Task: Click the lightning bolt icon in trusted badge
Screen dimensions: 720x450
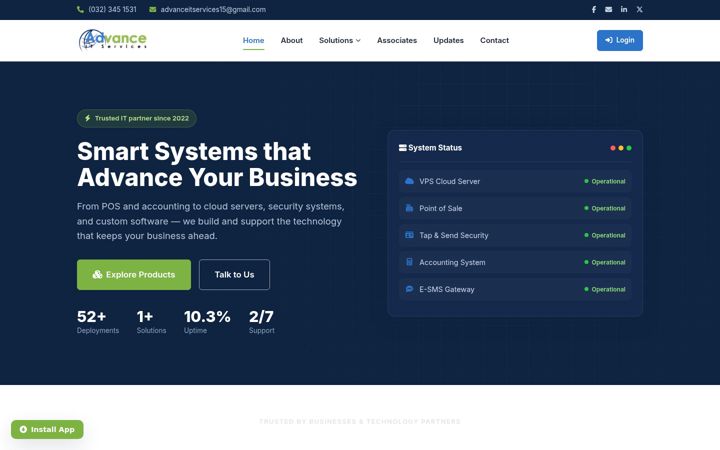Action: [87, 118]
